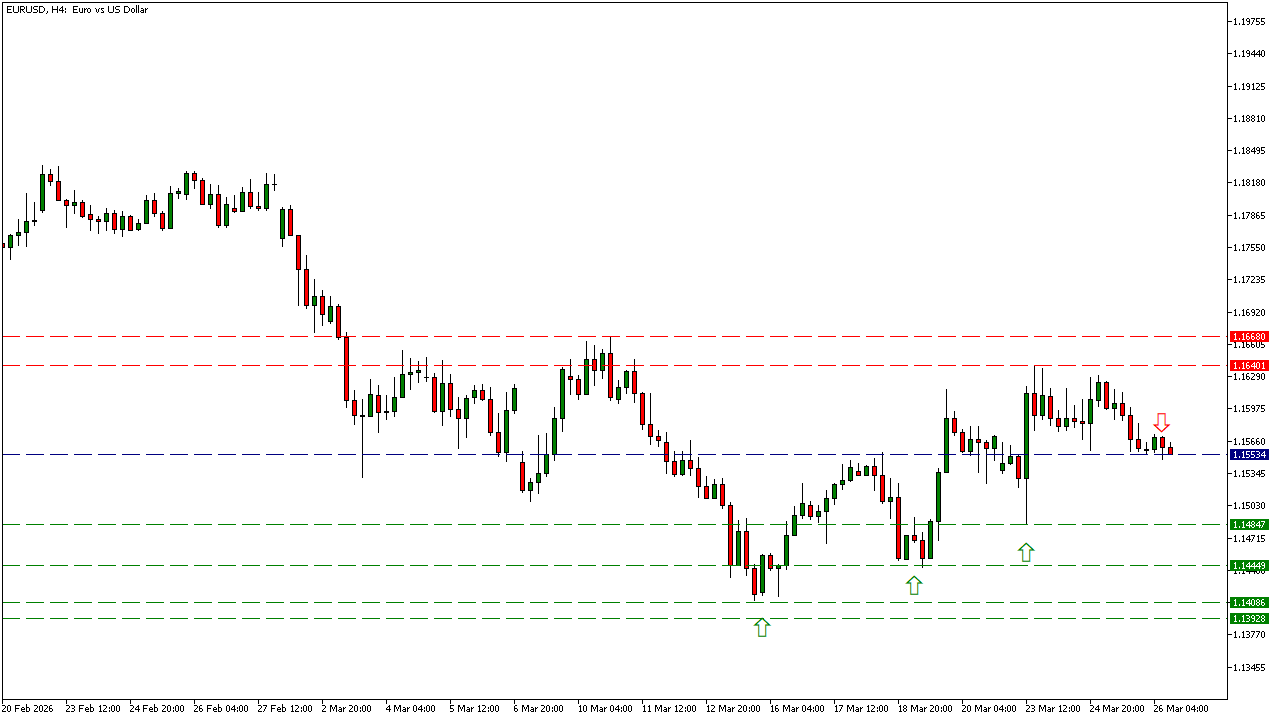Click the red 1.16680 price label
Image resolution: width=1280 pixels, height=720 pixels.
point(1249,337)
